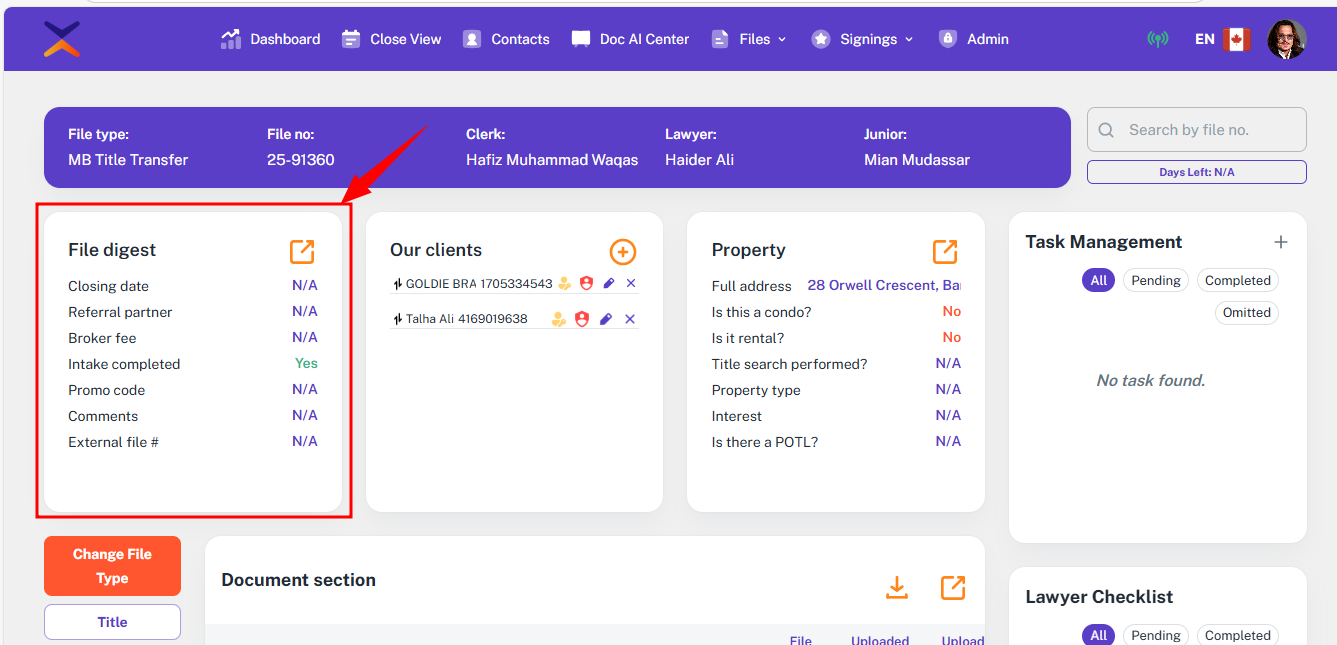Click the pencil edit icon for GOLDIE BRA
The height and width of the screenshot is (645, 1337).
pyautogui.click(x=608, y=284)
